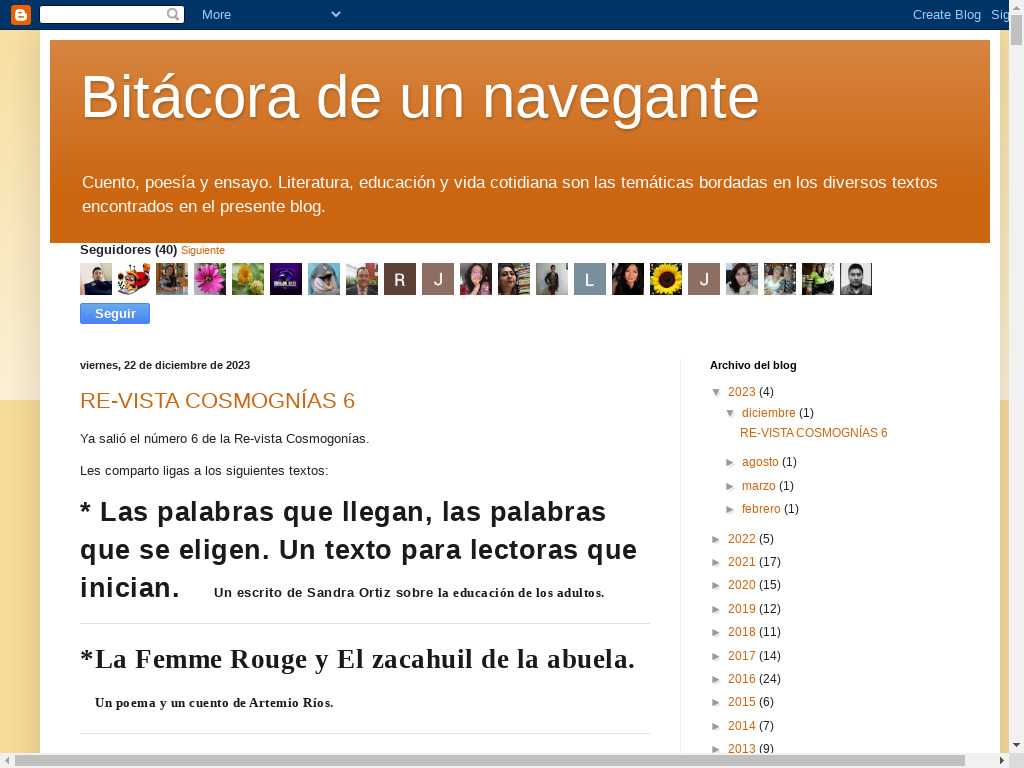Viewport: 1024px width, 768px height.
Task: Expand the 2015 archive triangle
Action: pos(716,703)
